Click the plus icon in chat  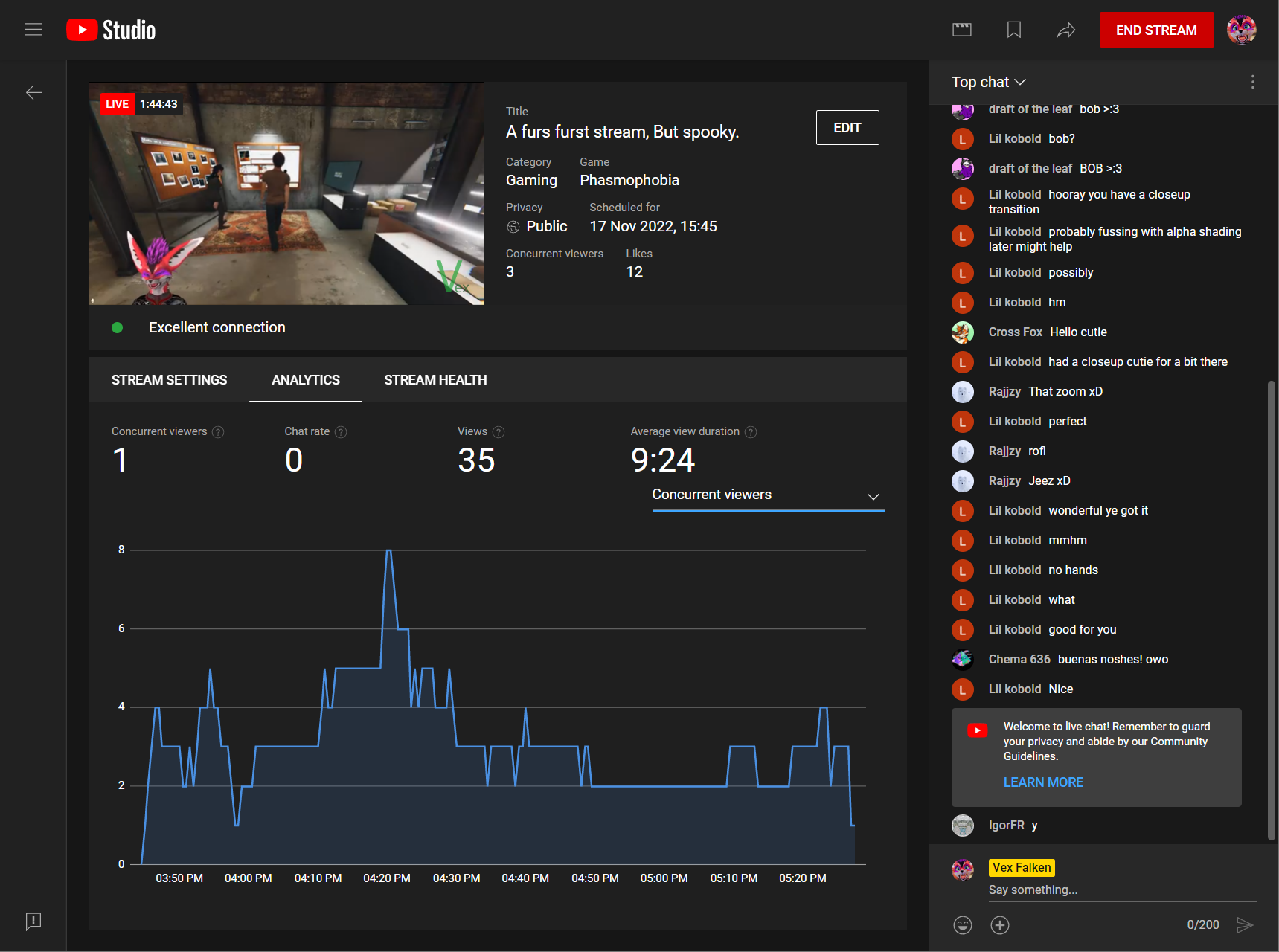pyautogui.click(x=1000, y=924)
